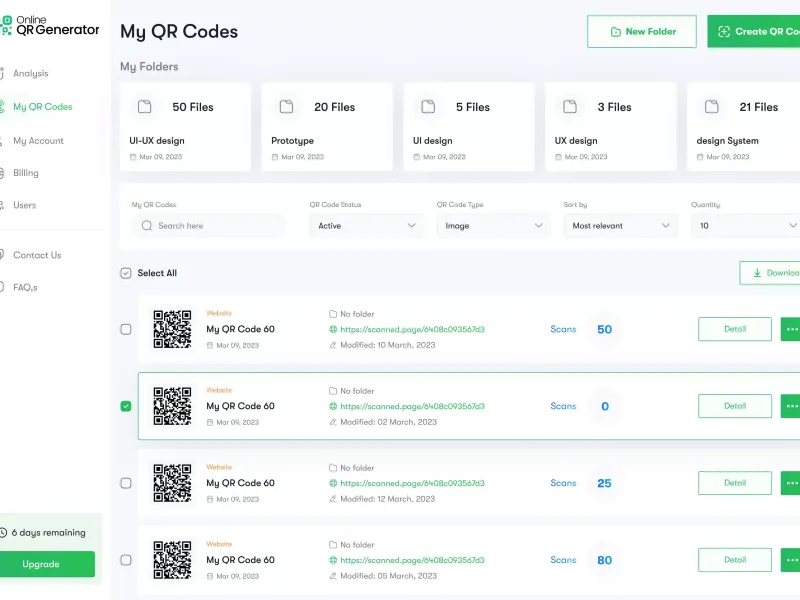This screenshot has width=800, height=600.
Task: Click Modified: 10 March, 2023 text
Action: 388,345
